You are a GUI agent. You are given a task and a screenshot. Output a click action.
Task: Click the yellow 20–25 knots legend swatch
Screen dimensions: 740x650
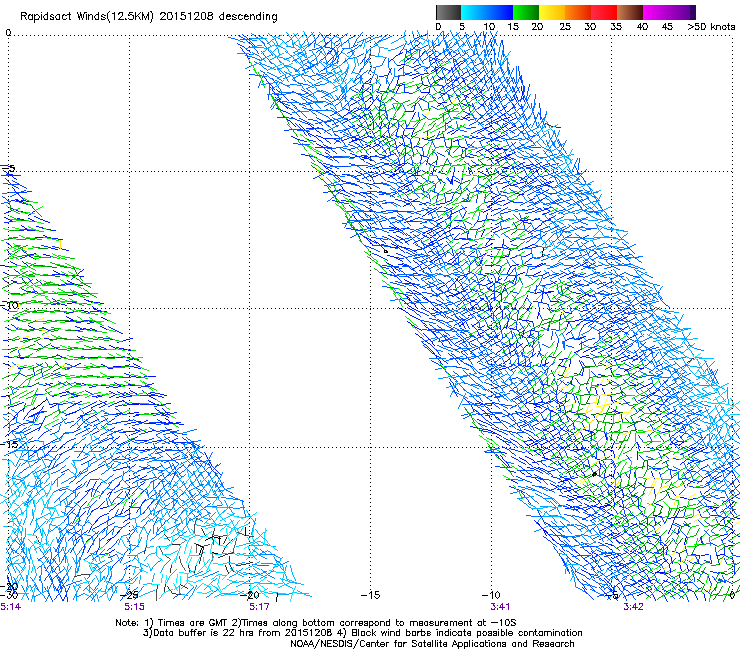pyautogui.click(x=552, y=12)
